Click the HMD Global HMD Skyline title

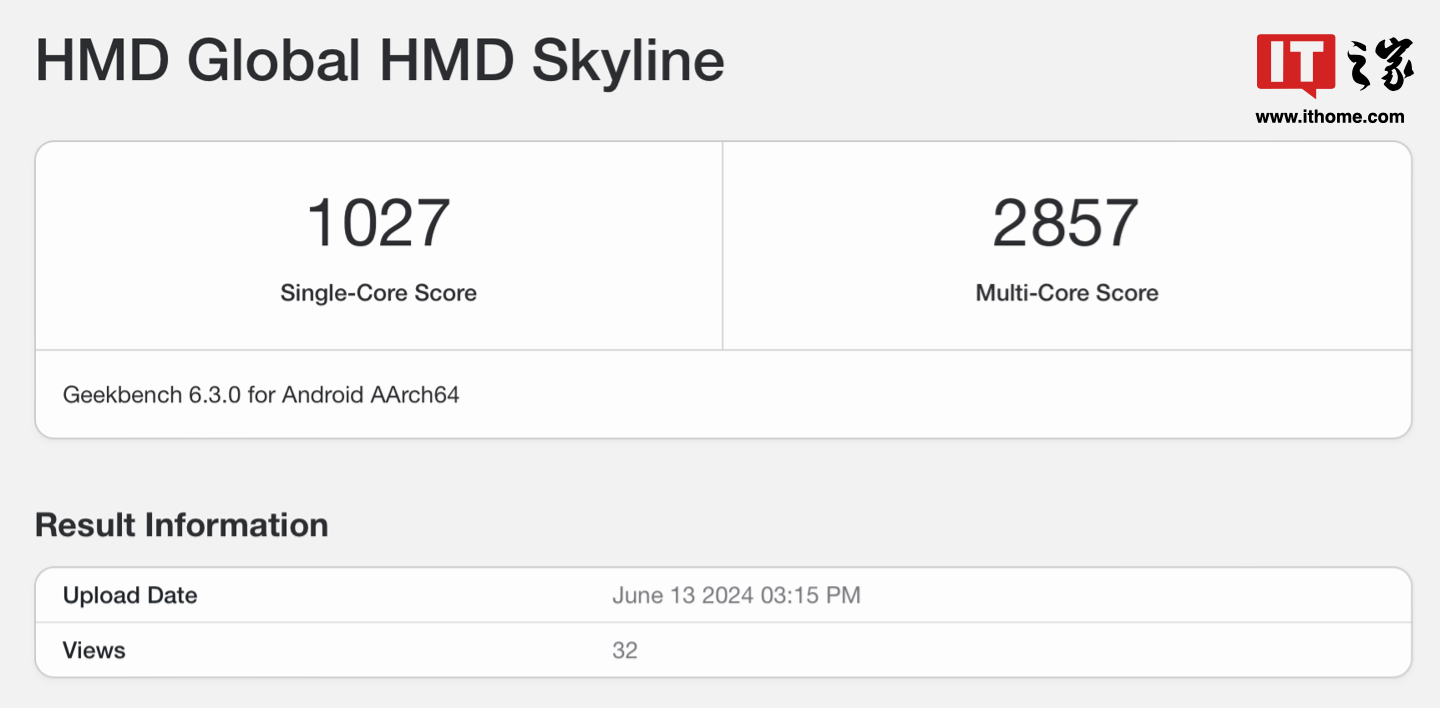click(379, 60)
